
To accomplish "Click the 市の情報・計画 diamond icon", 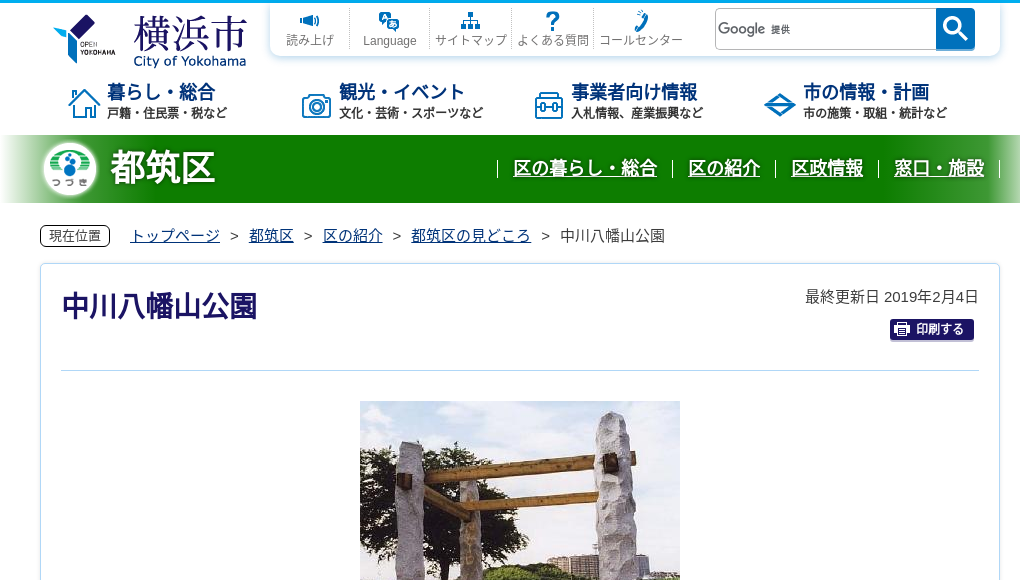I will (779, 103).
